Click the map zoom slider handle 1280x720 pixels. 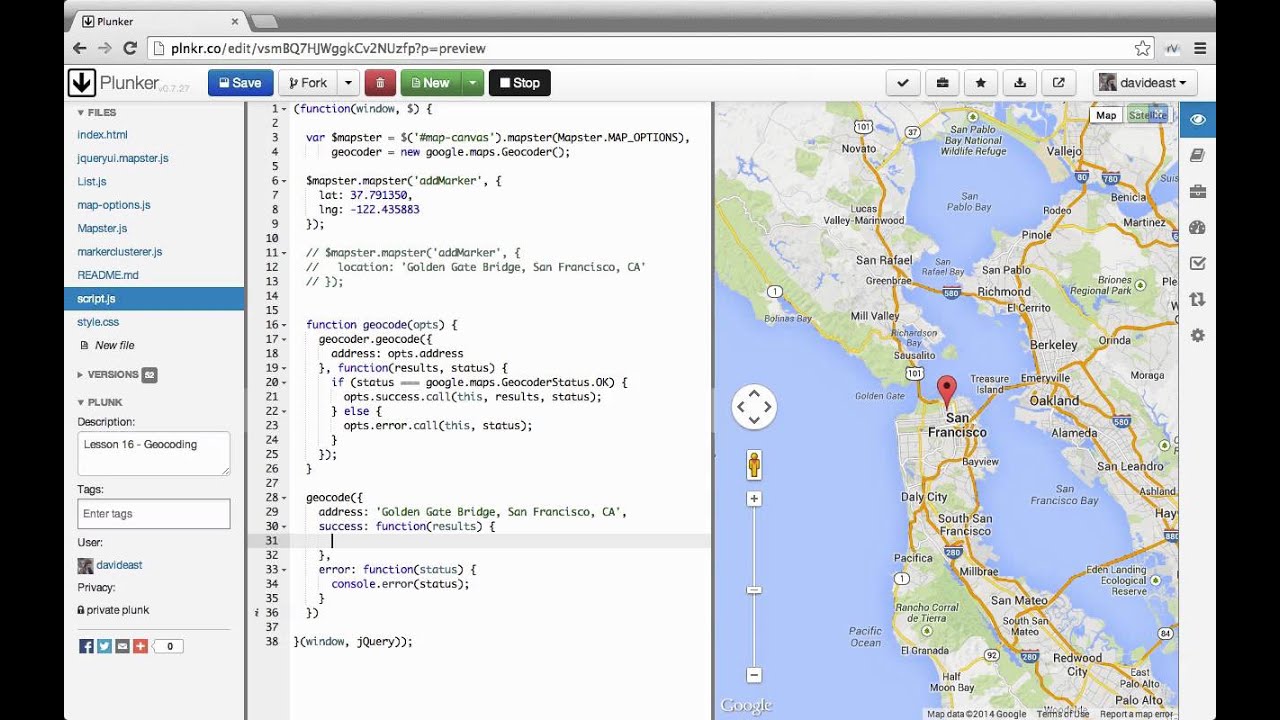(x=754, y=590)
